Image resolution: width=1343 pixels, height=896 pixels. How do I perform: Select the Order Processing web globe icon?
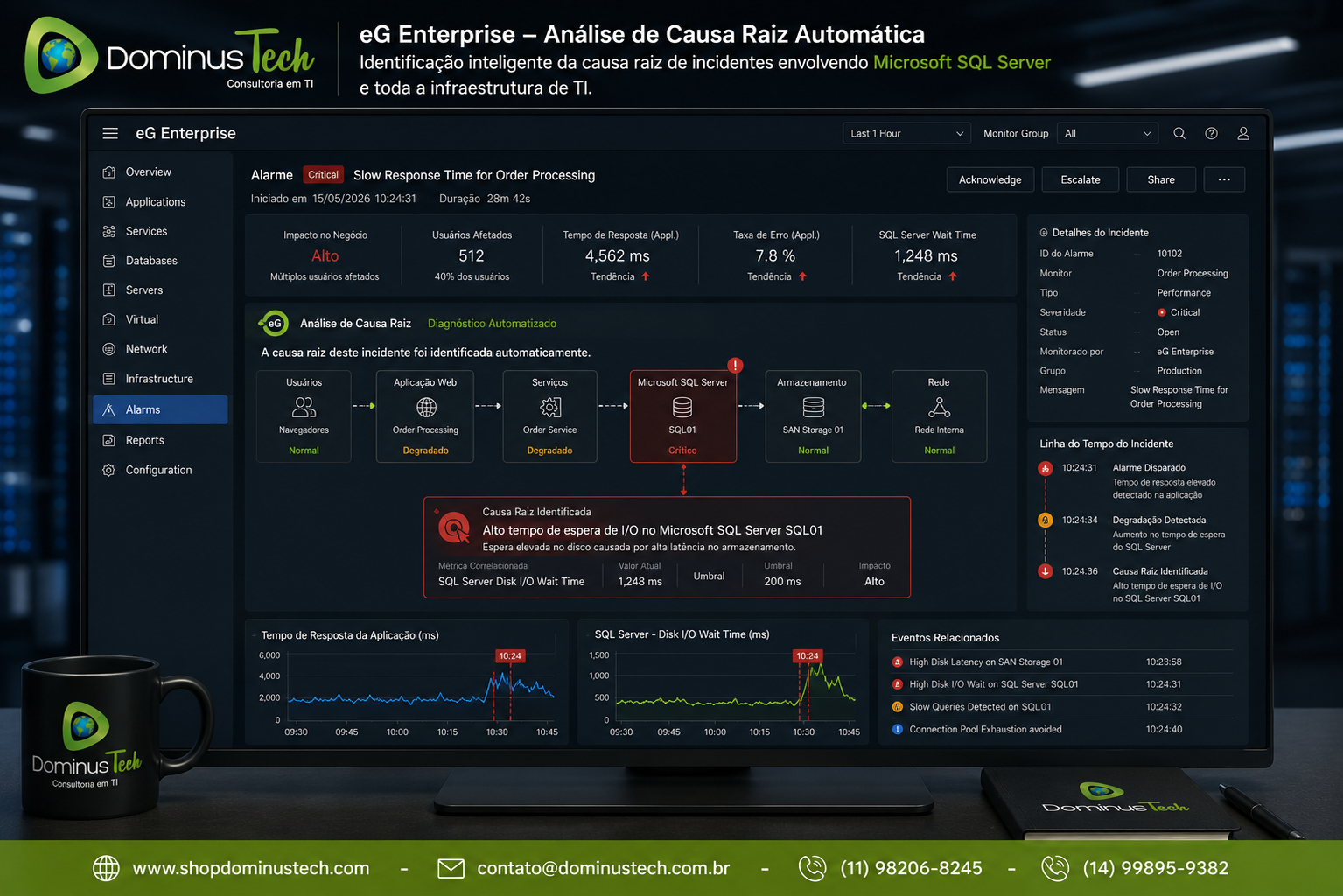point(426,407)
